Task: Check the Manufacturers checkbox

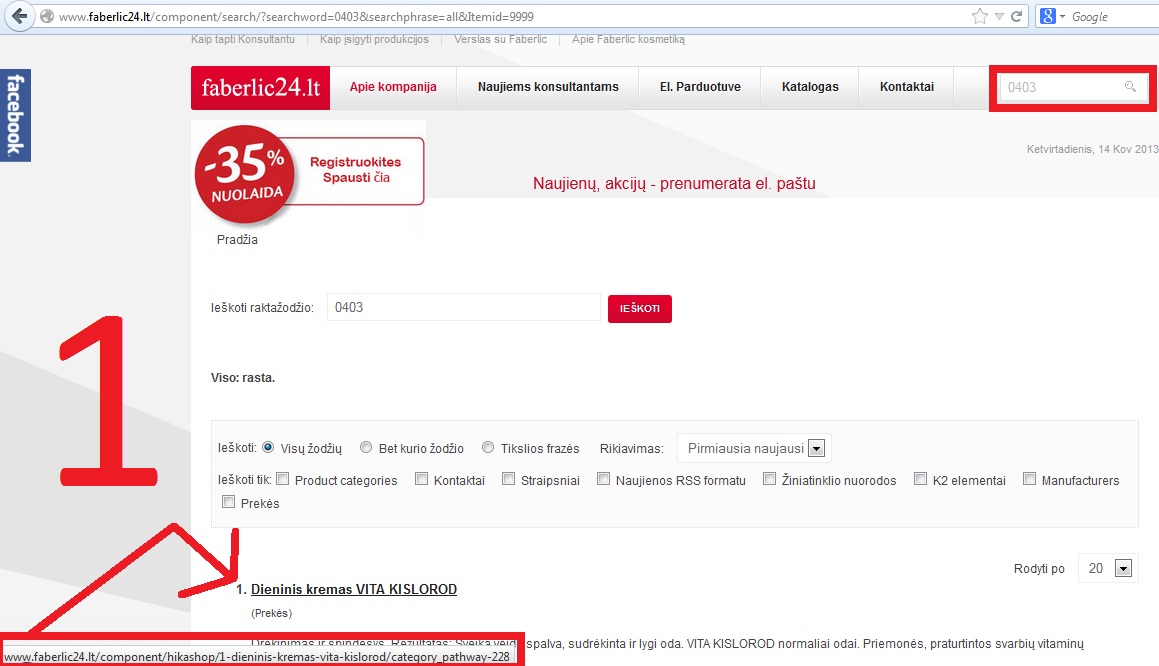Action: [x=1029, y=479]
